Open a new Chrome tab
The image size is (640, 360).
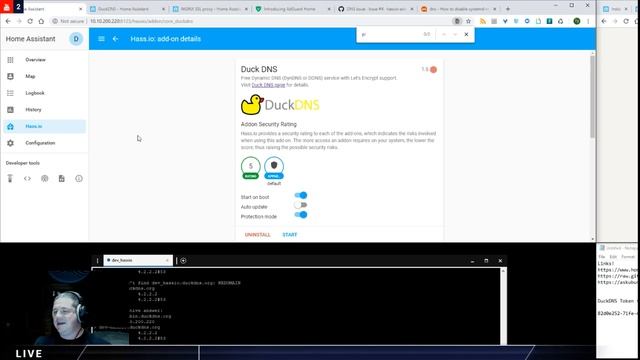pyautogui.click(x=508, y=9)
